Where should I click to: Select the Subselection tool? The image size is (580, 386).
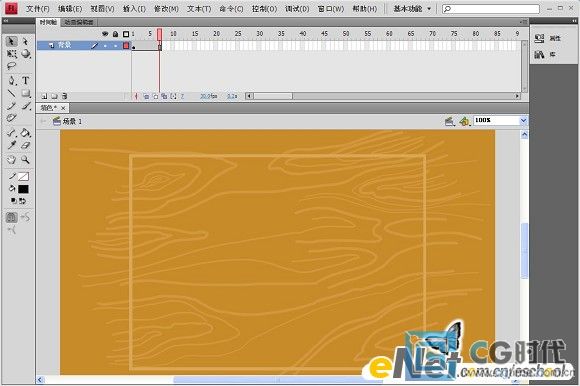pos(25,41)
